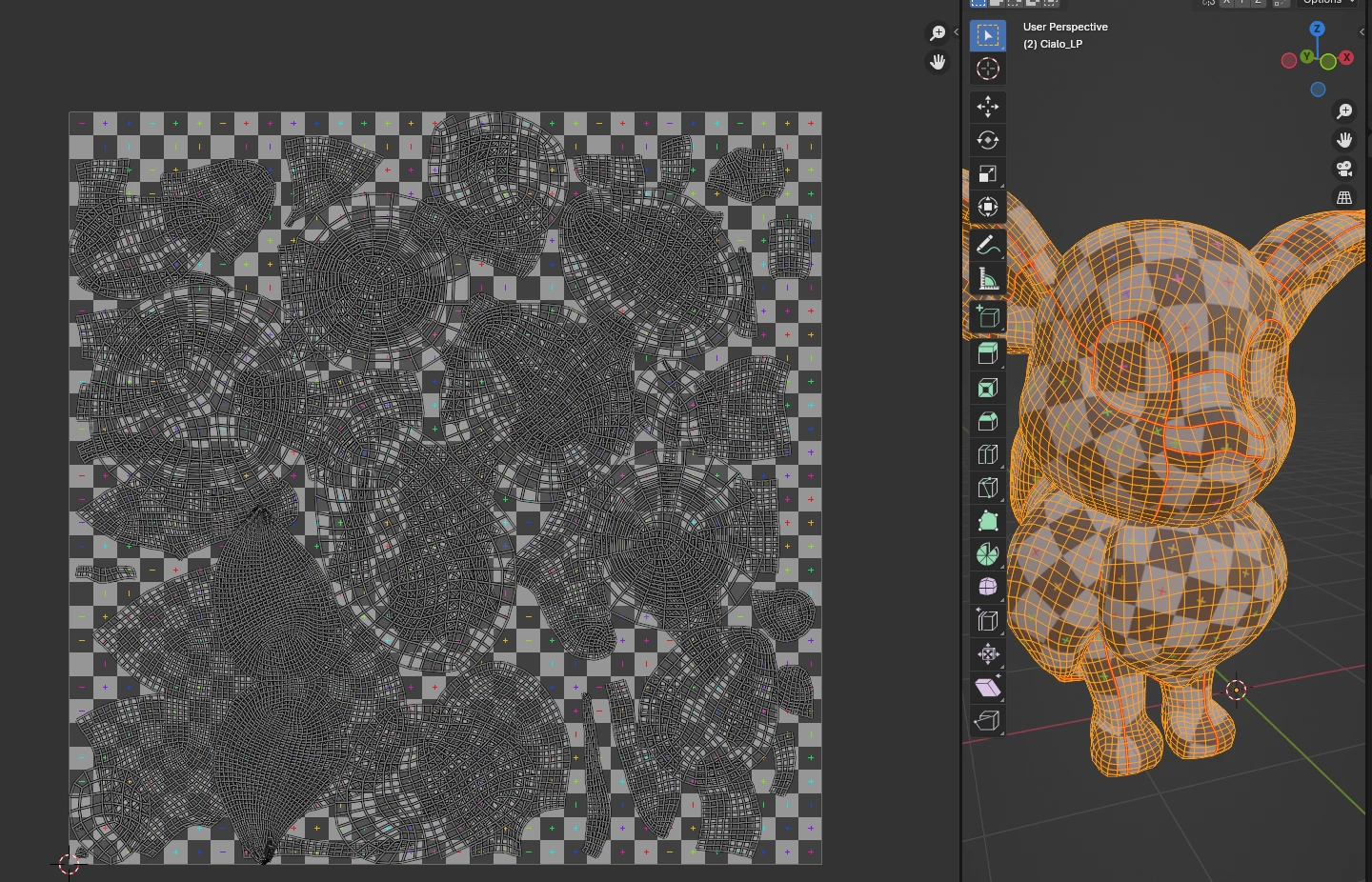Choose the Poly Build tool
The image size is (1372, 882).
click(x=988, y=521)
